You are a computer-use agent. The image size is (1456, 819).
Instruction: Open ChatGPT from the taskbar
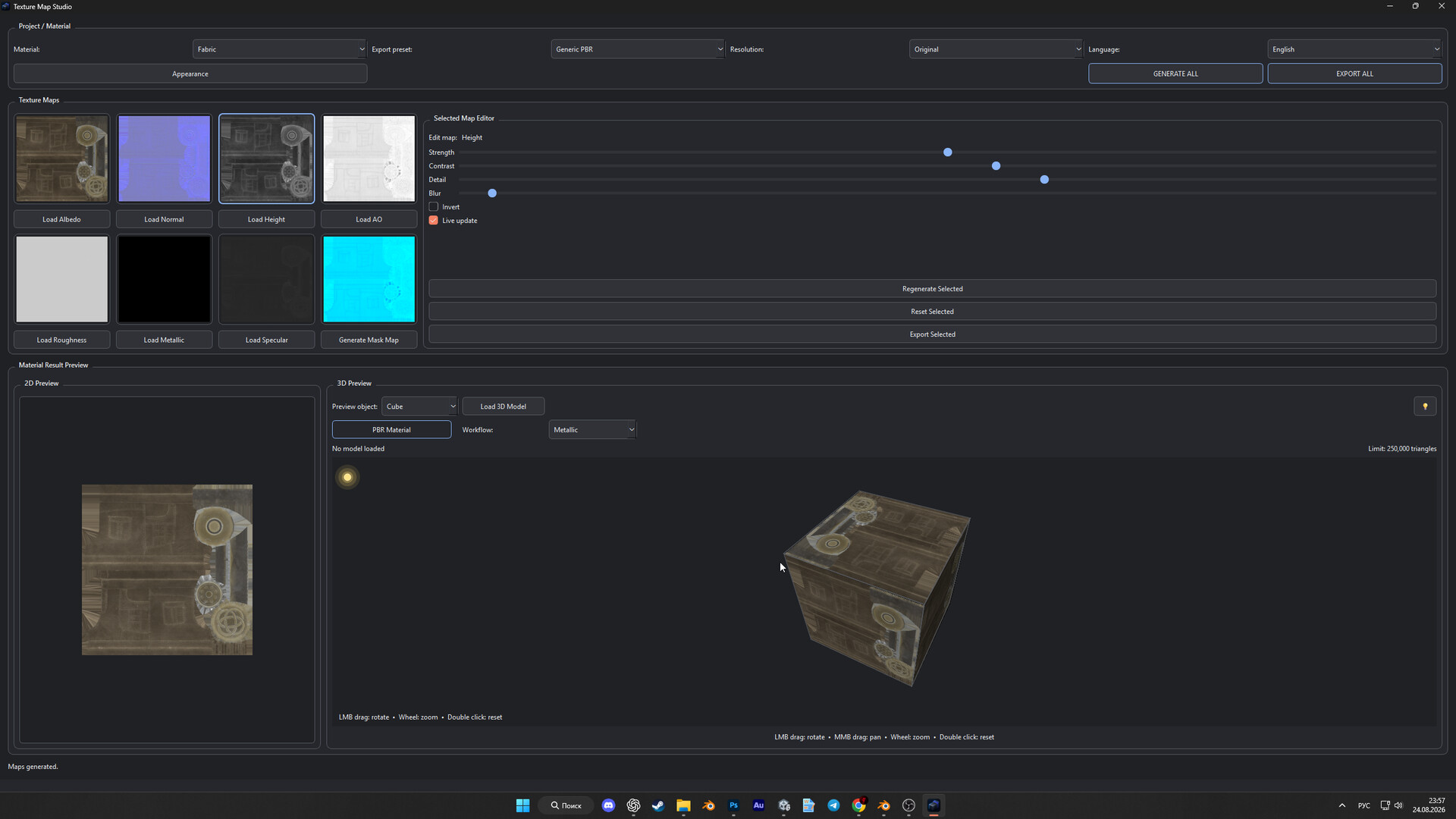pos(633,805)
